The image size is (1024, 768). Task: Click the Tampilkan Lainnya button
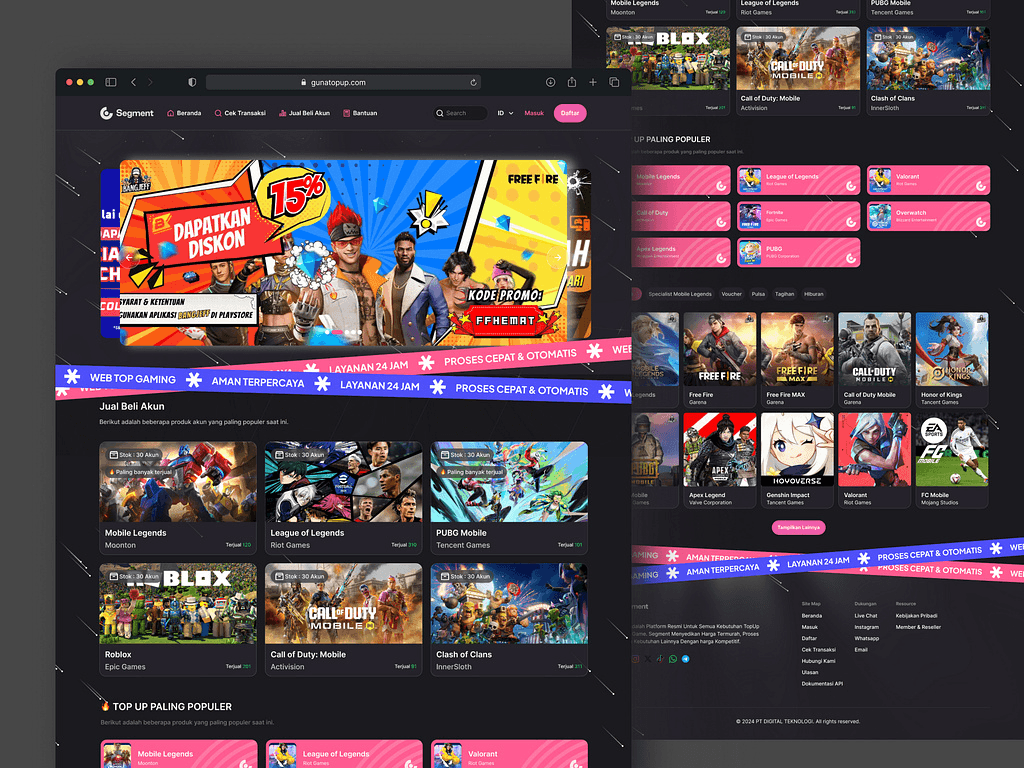[798, 528]
